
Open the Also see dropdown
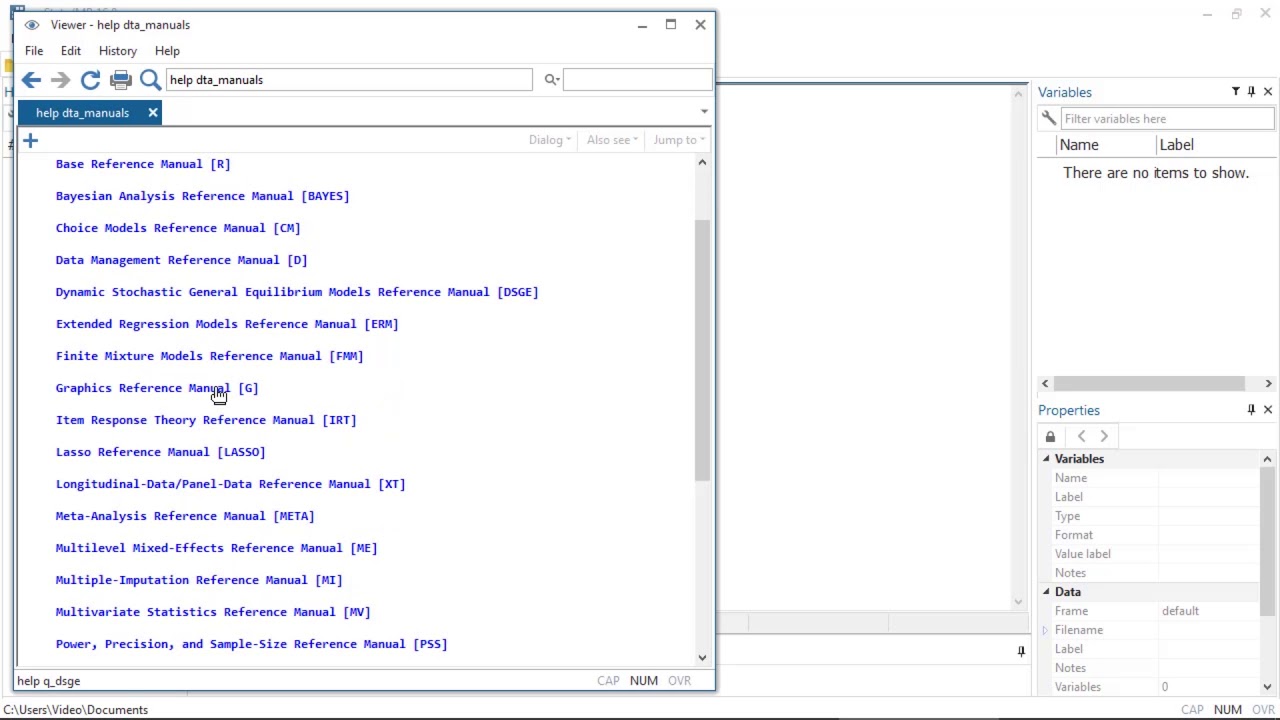point(612,140)
